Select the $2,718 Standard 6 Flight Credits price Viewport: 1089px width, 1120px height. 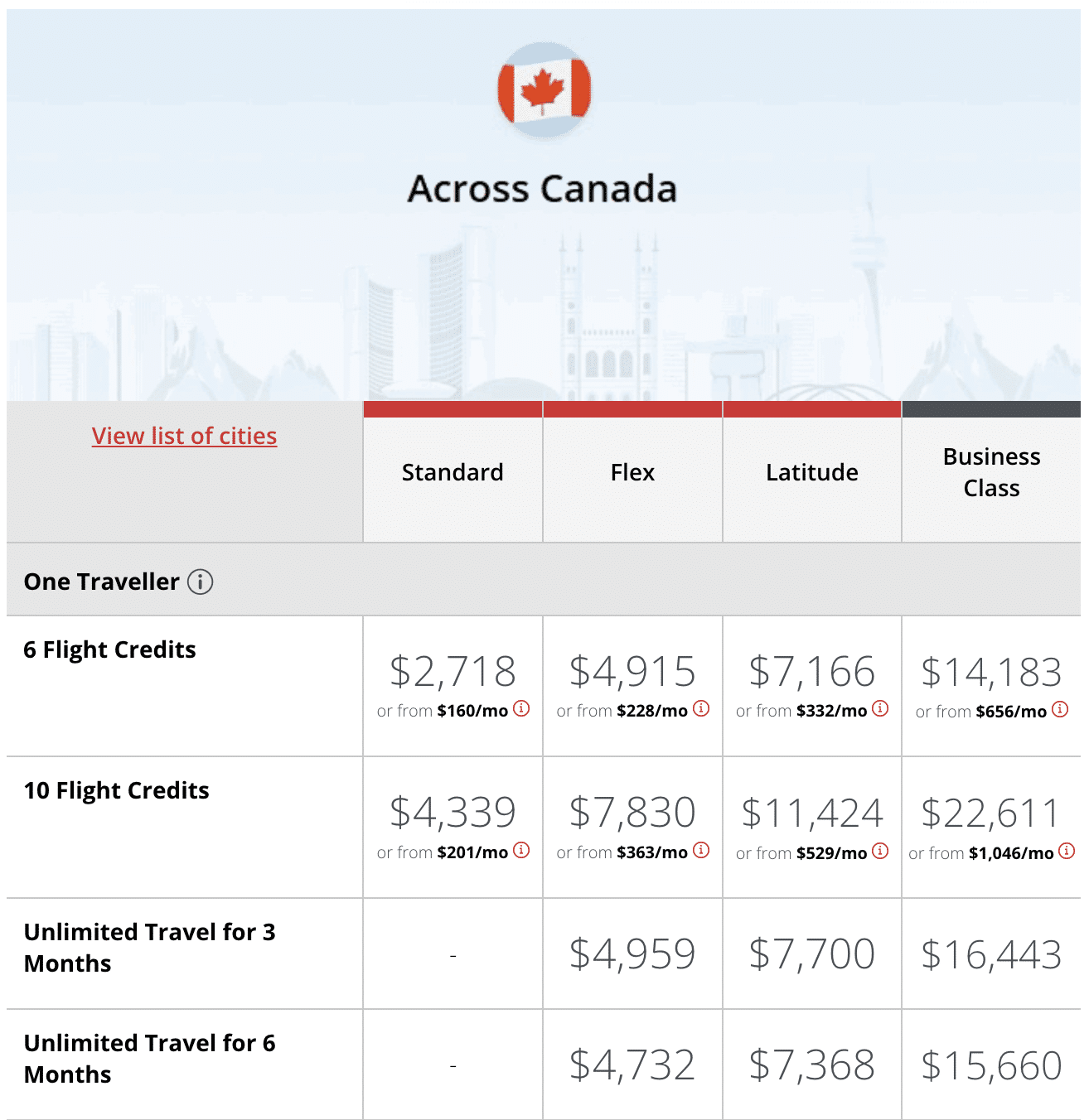click(x=452, y=671)
